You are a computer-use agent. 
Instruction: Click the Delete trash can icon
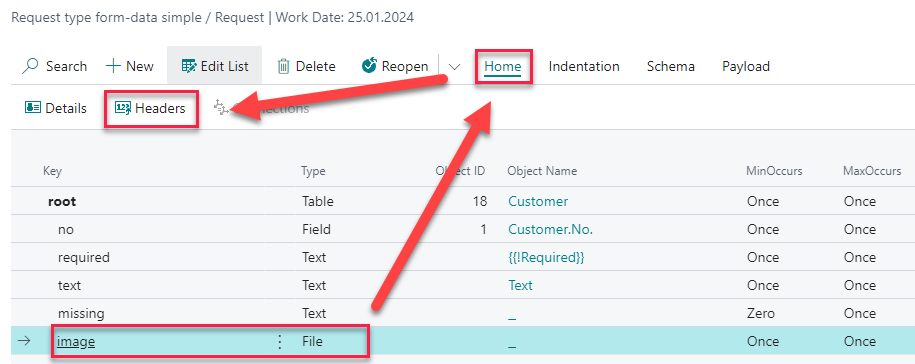tap(284, 66)
